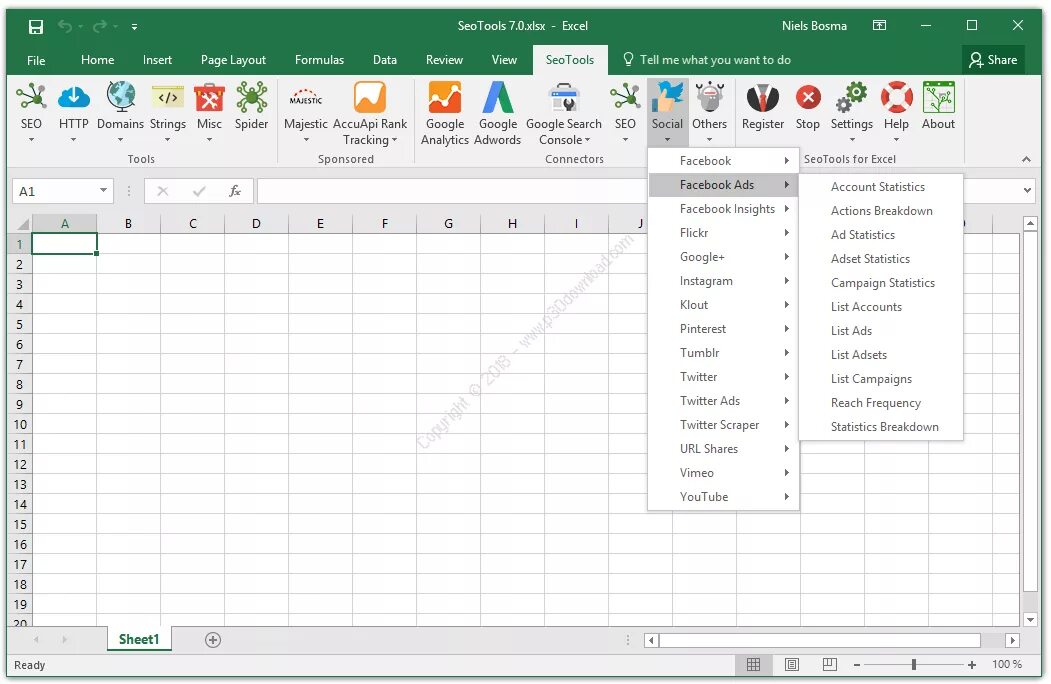Image resolution: width=1051 pixels, height=684 pixels.
Task: Click the vertical scrollbar down arrow
Action: [1030, 619]
